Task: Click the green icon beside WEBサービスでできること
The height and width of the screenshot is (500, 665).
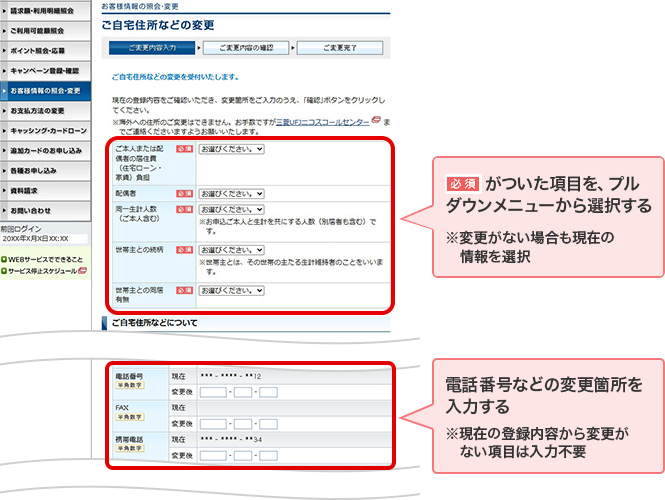Action: coord(4,260)
